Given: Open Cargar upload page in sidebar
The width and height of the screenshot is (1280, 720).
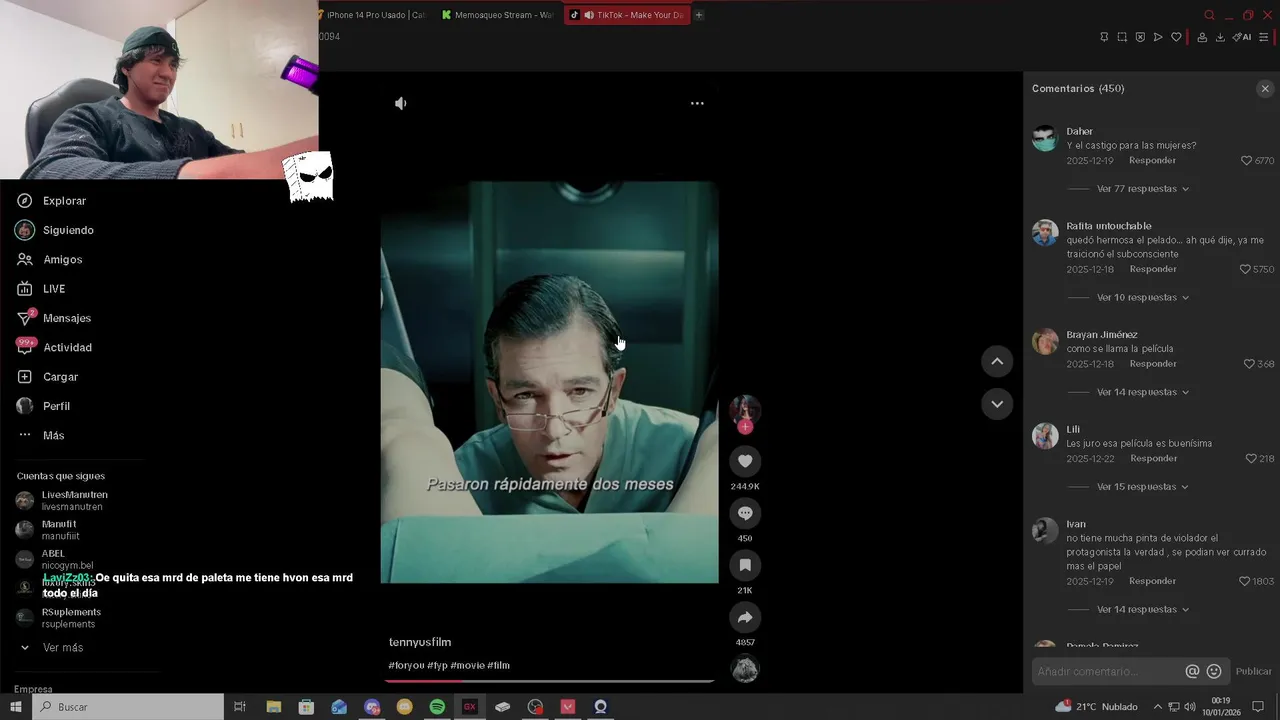Looking at the screenshot, I should click(48, 377).
